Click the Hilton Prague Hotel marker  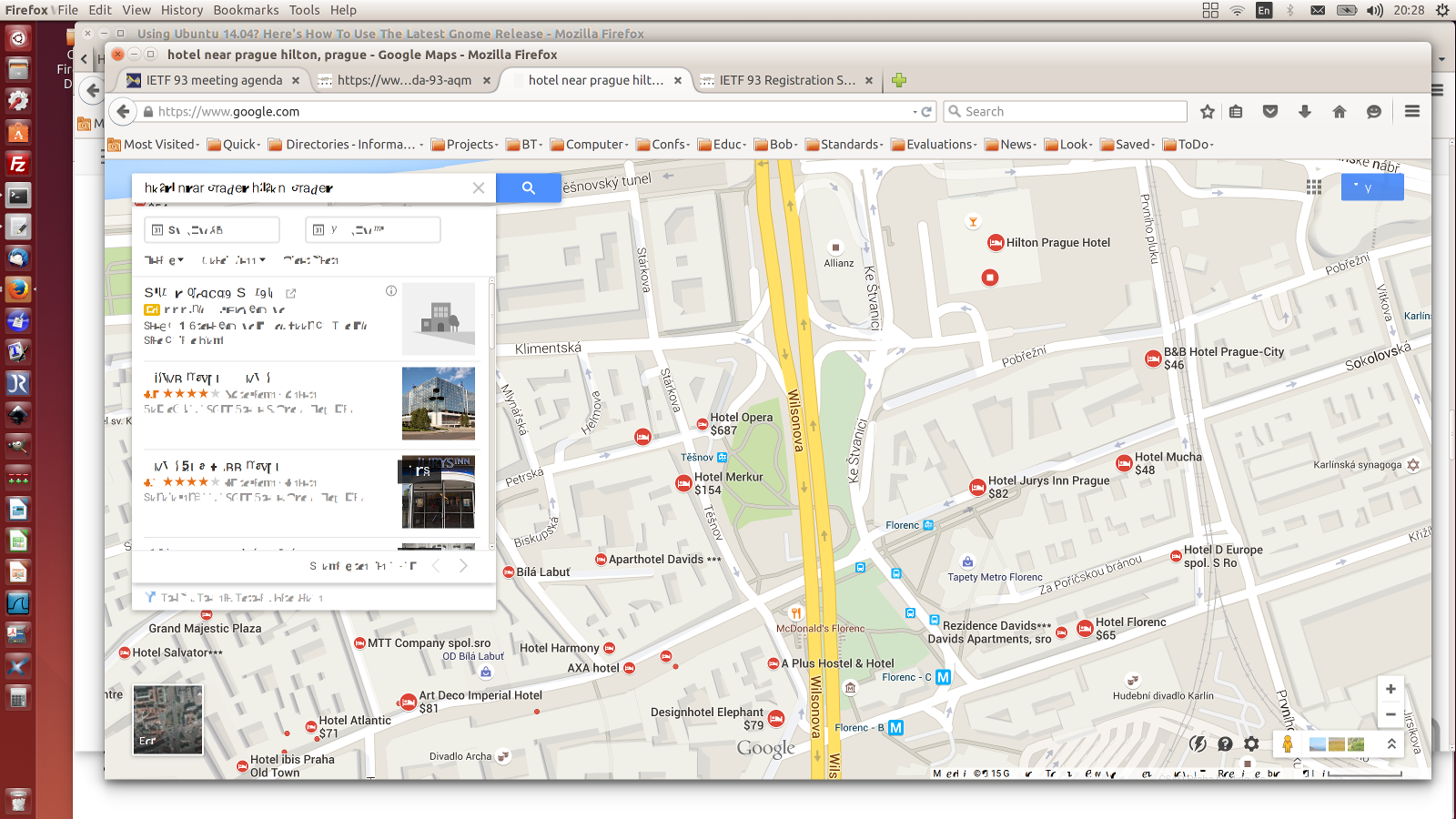coord(996,243)
